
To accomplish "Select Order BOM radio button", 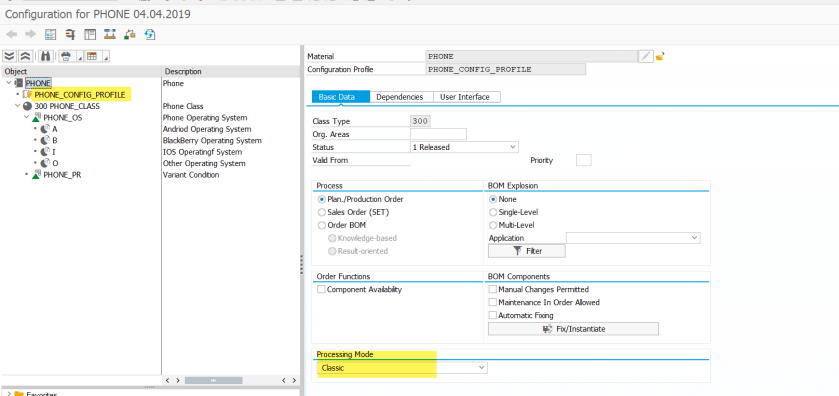I will point(322,225).
